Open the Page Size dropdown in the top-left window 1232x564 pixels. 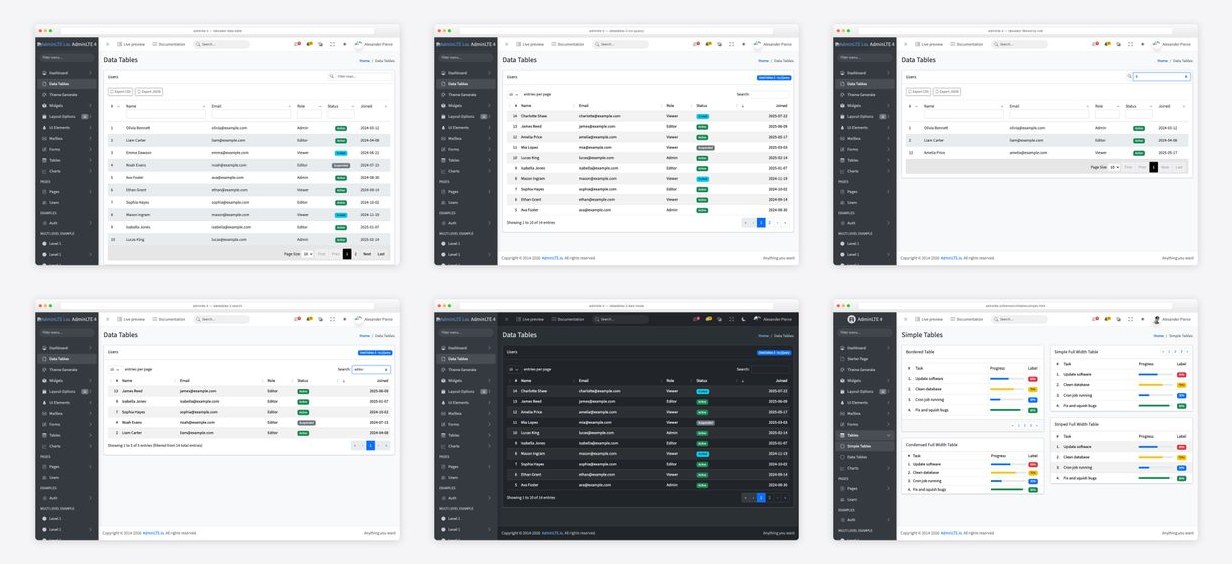click(308, 254)
